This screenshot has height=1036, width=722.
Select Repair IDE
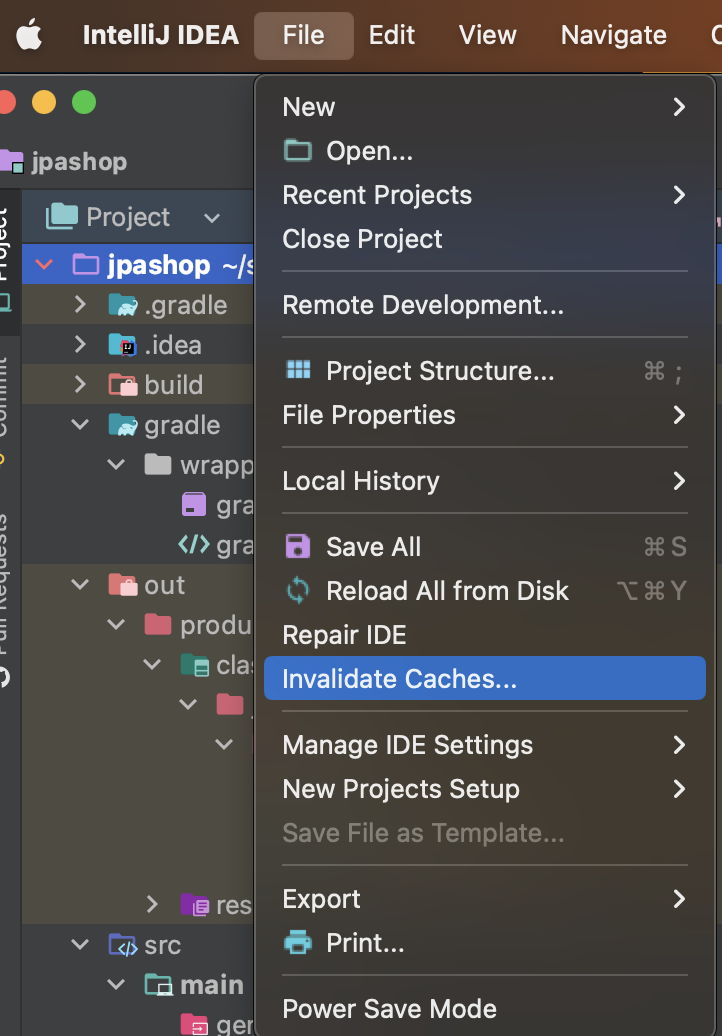(x=485, y=635)
